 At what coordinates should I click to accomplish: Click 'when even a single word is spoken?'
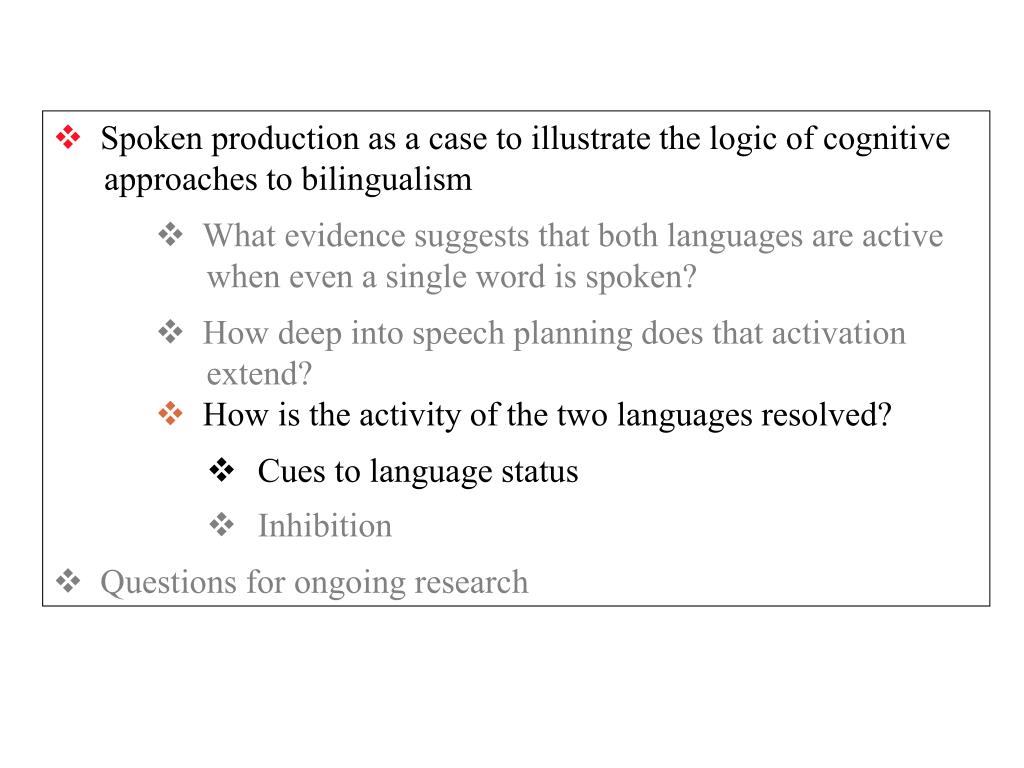tap(452, 277)
